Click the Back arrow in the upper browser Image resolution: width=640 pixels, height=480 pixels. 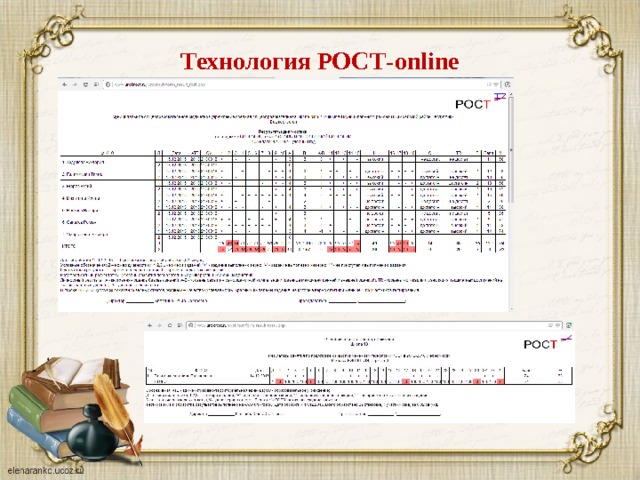64,84
